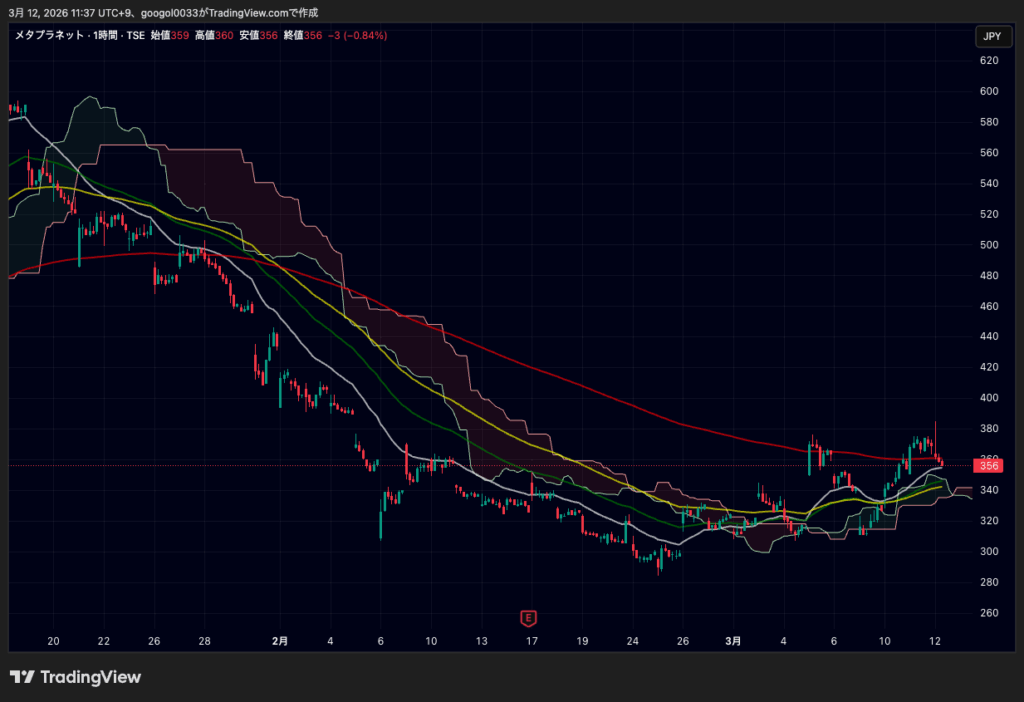Click the TradingView logo
1024x702 pixels.
coord(75,677)
